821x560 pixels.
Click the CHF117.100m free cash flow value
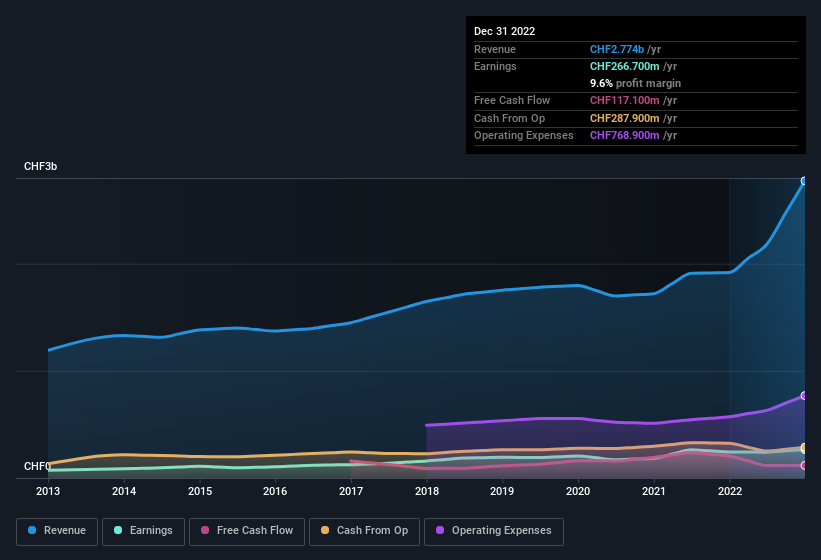(625, 100)
